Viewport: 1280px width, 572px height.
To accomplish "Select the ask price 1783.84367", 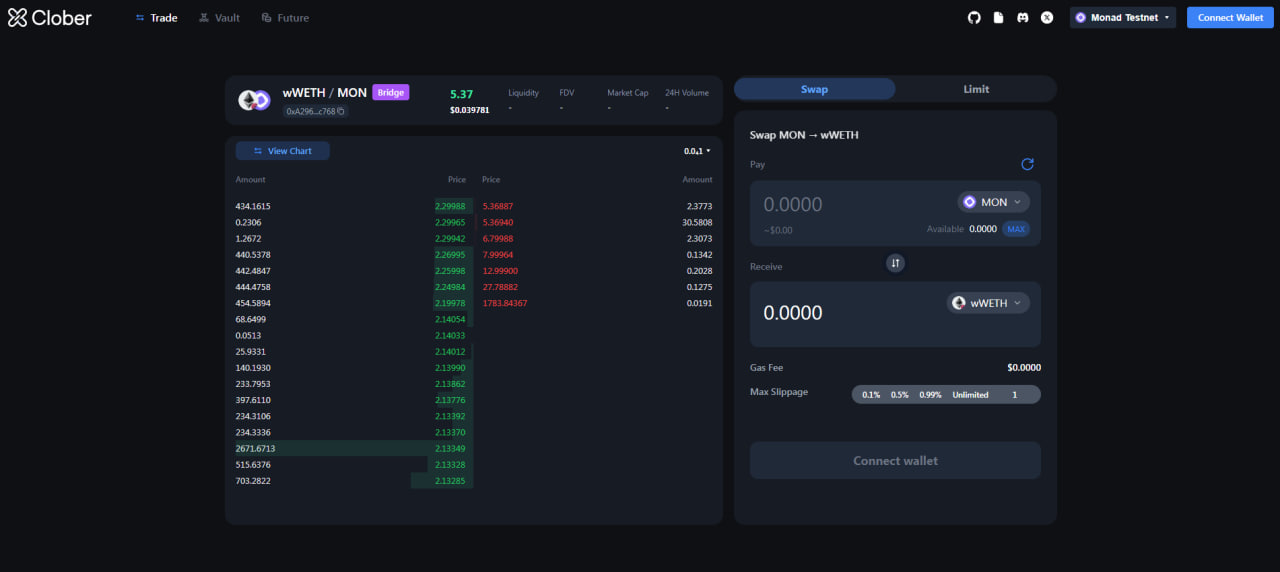I will pos(505,303).
